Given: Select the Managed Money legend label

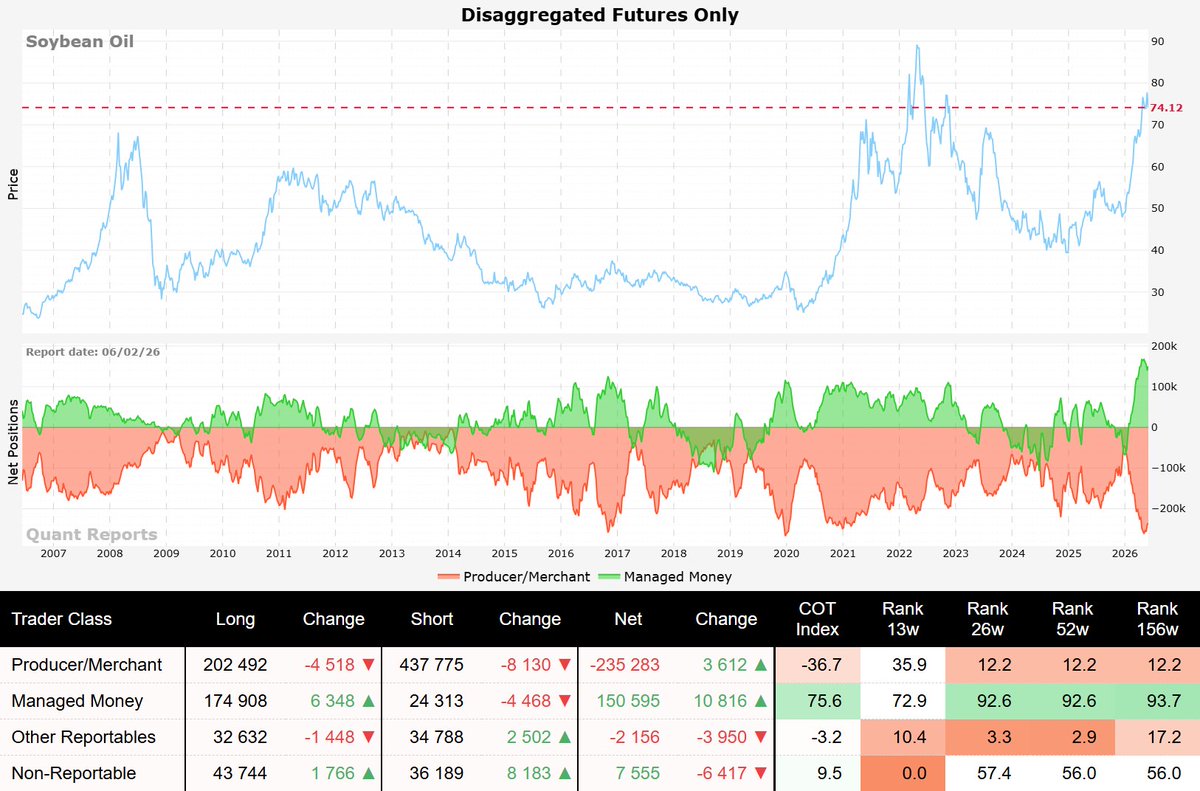Looking at the screenshot, I should click(678, 577).
